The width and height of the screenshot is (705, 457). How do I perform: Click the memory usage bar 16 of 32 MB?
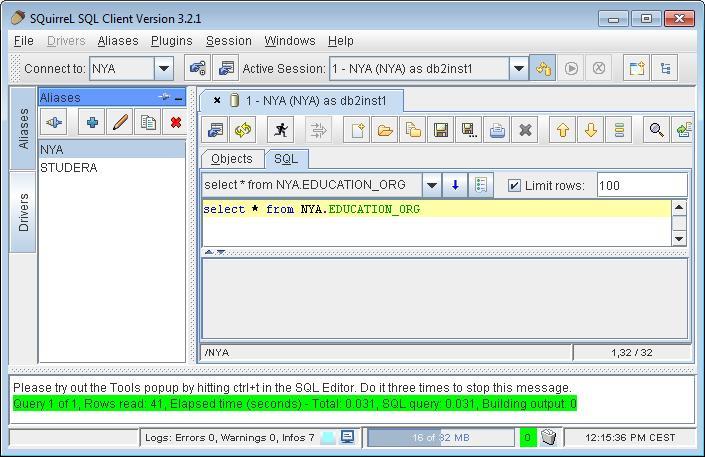click(441, 437)
